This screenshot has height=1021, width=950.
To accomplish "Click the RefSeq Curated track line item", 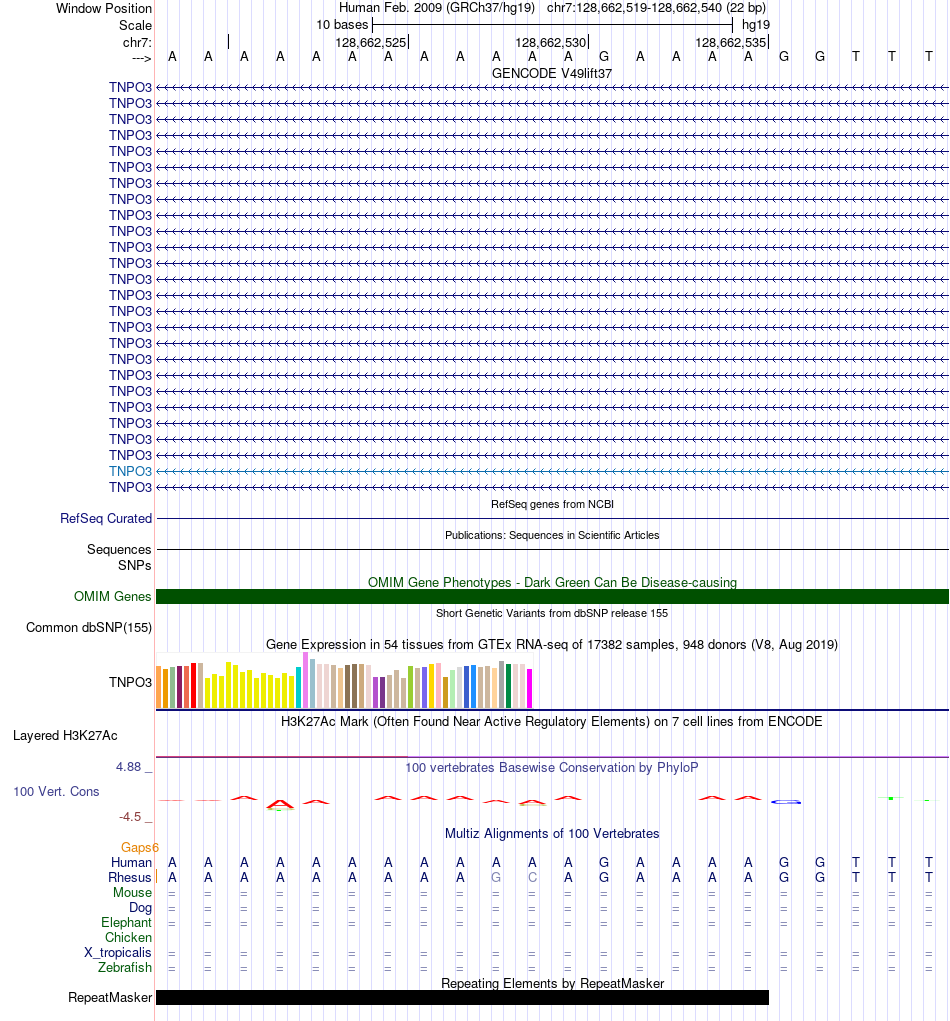I will pos(552,519).
